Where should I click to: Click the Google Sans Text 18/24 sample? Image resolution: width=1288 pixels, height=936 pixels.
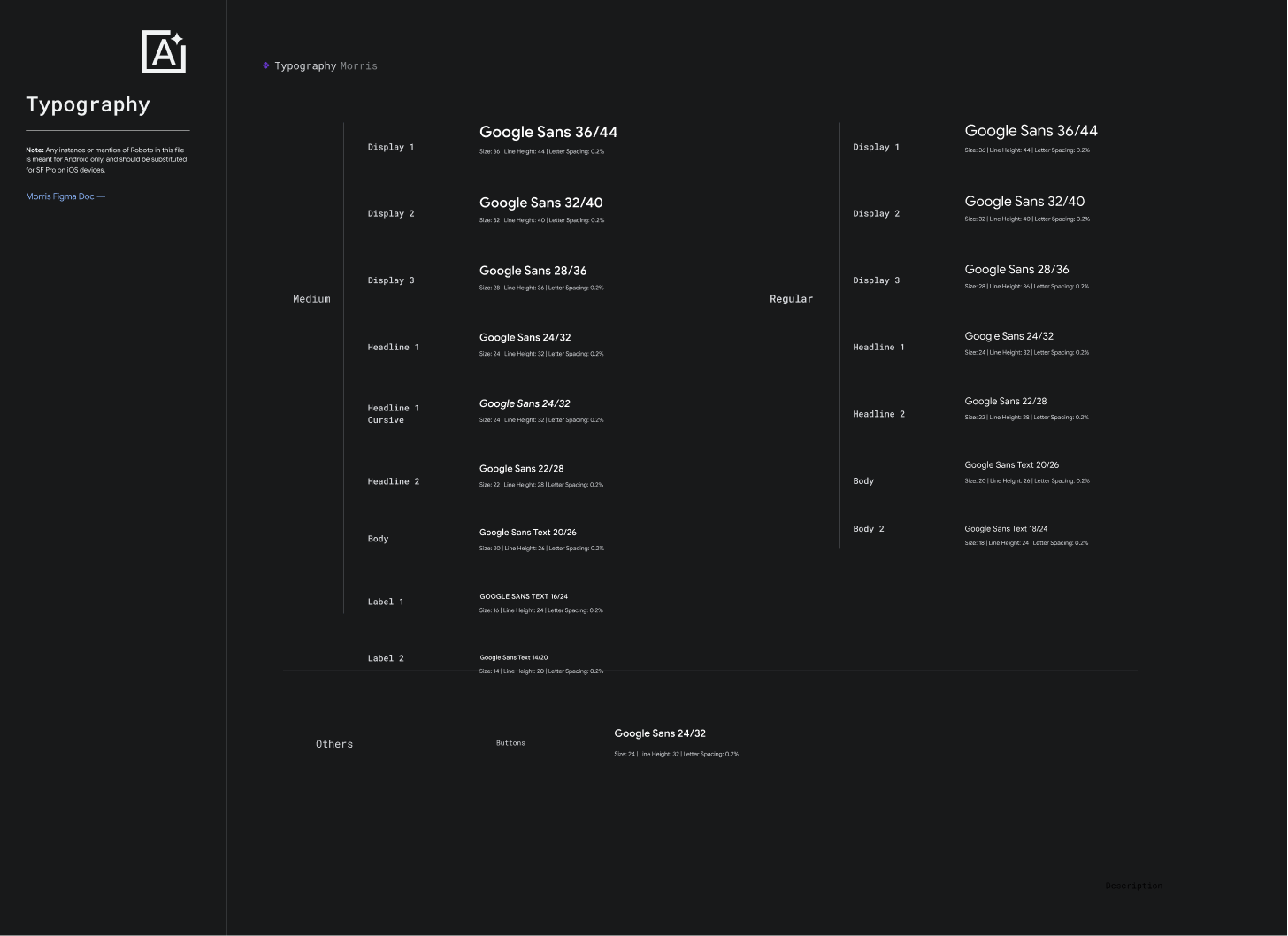click(x=1006, y=529)
